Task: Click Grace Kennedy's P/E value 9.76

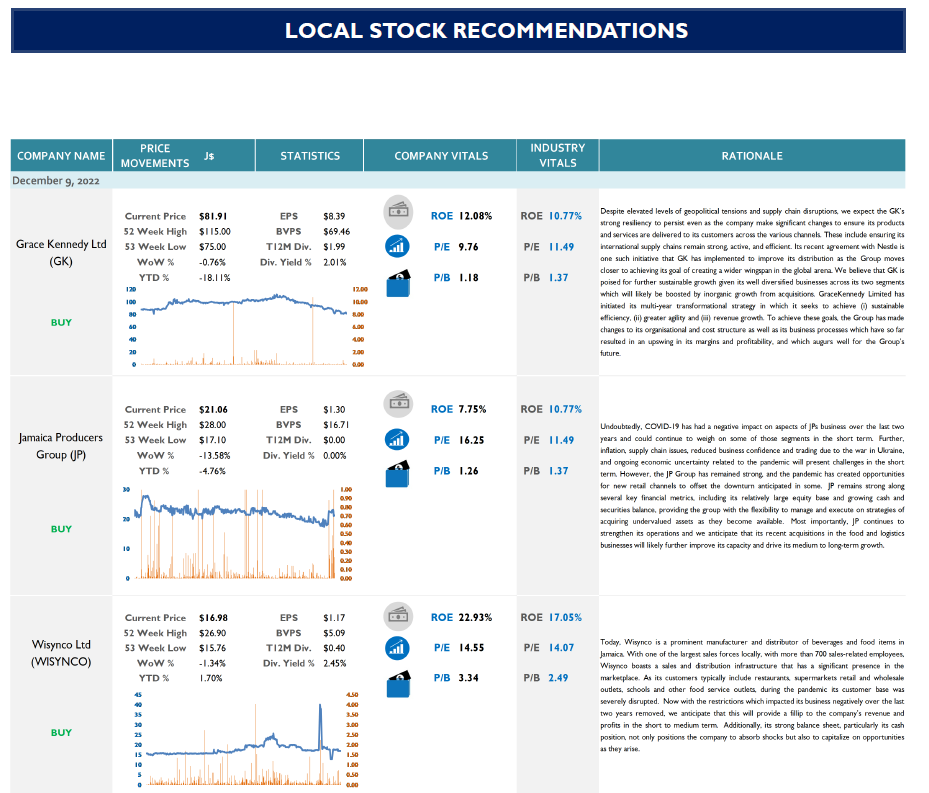Action: tap(468, 247)
